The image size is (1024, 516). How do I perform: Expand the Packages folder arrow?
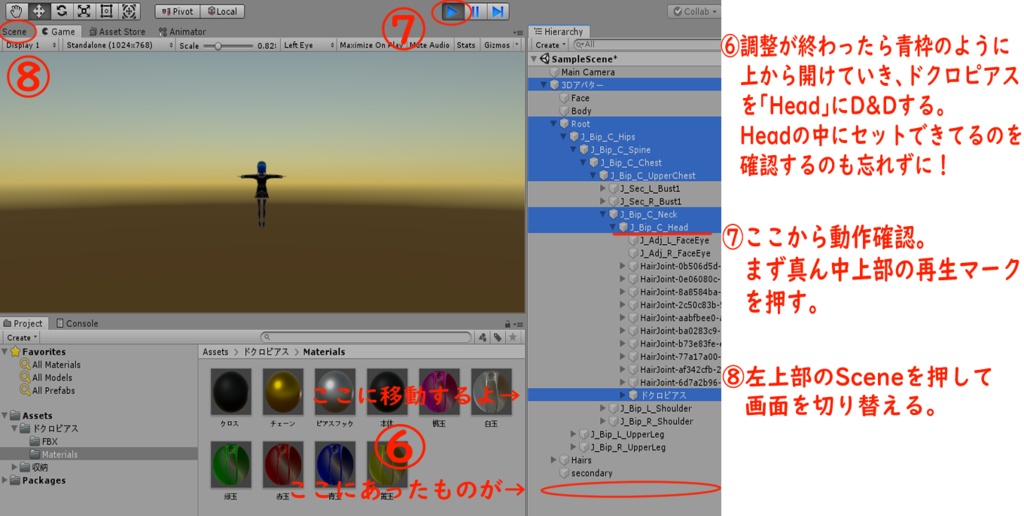click(x=5, y=481)
